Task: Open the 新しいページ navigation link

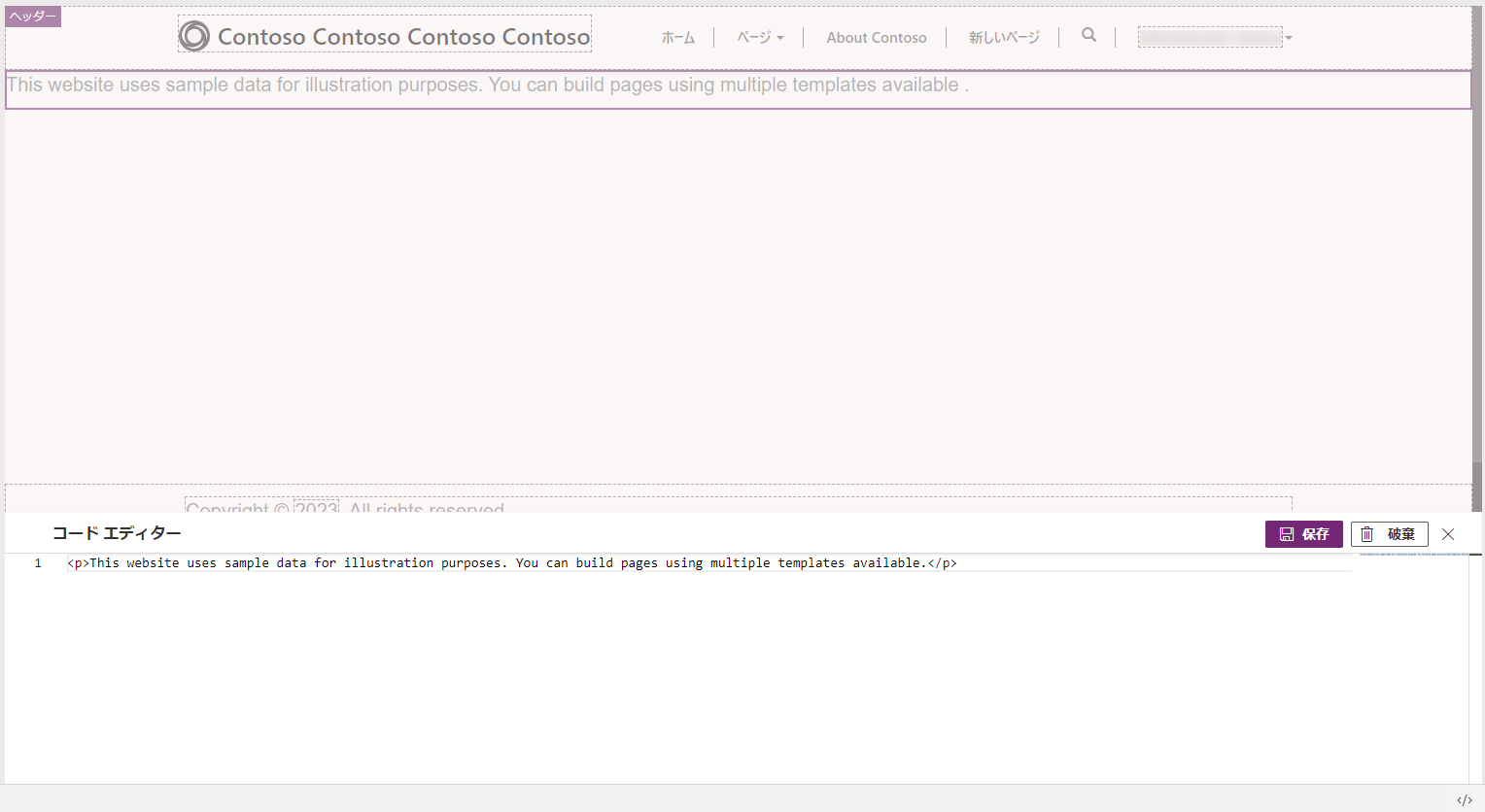Action: [1004, 37]
